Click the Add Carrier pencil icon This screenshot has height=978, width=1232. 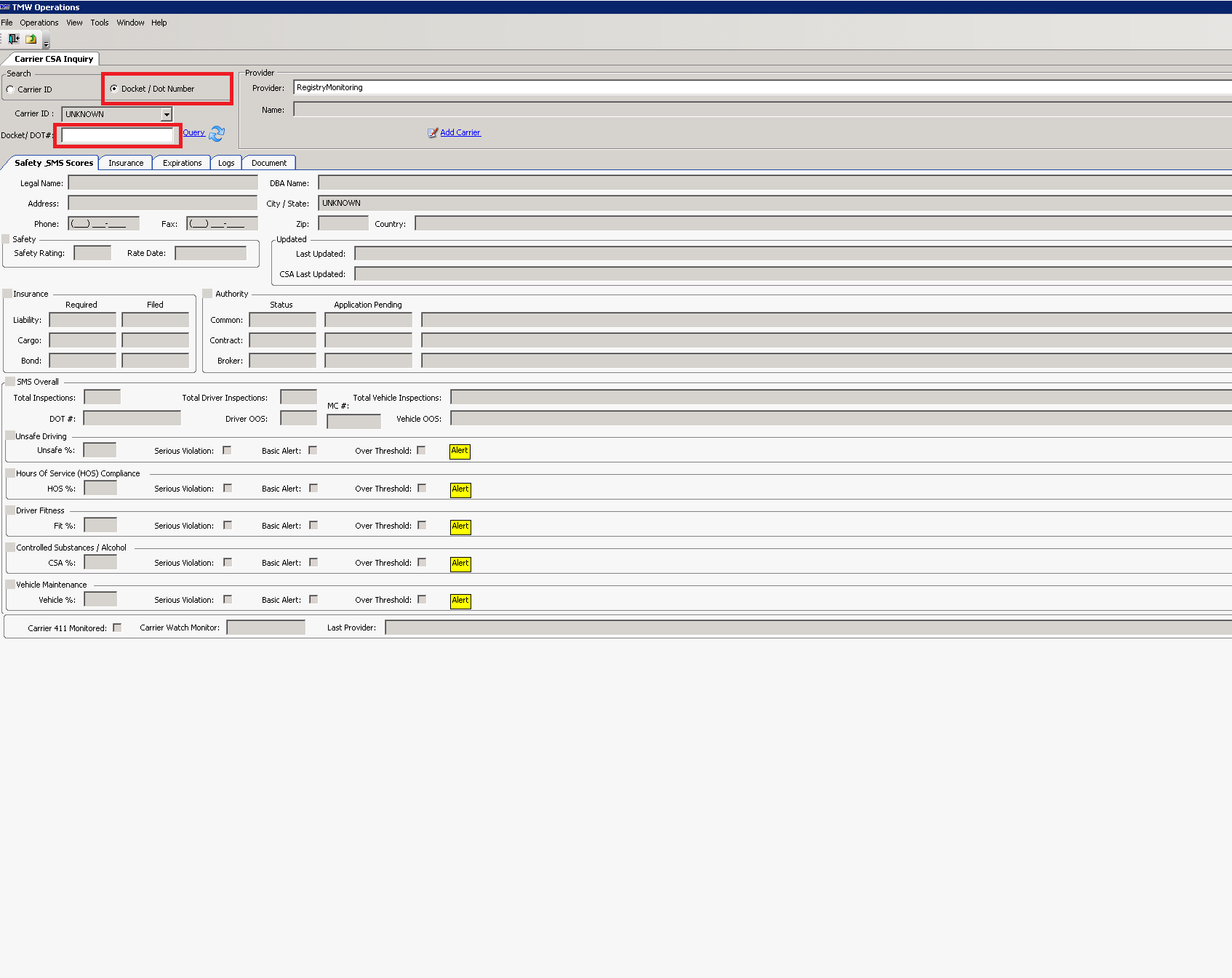(433, 132)
